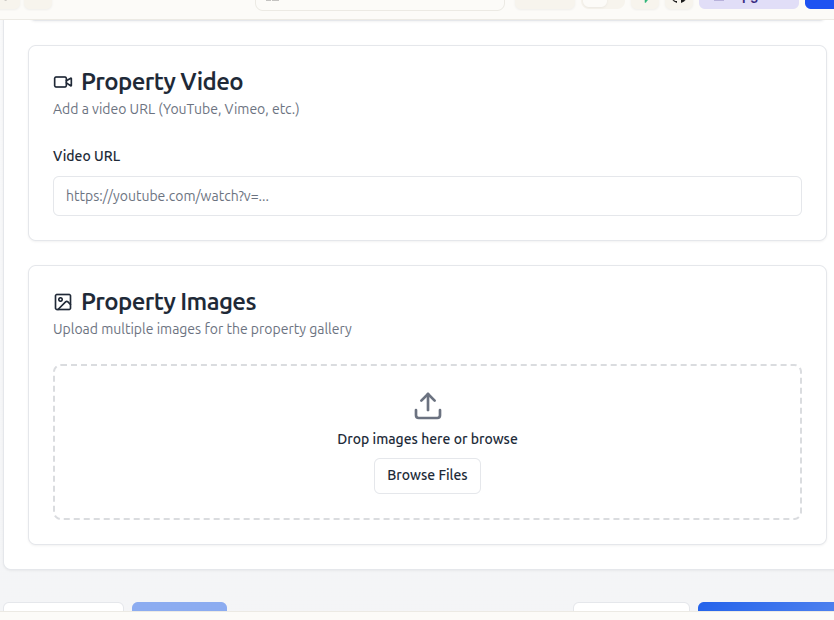
Task: Click the light blue button at the page bottom
Action: [x=179, y=607]
